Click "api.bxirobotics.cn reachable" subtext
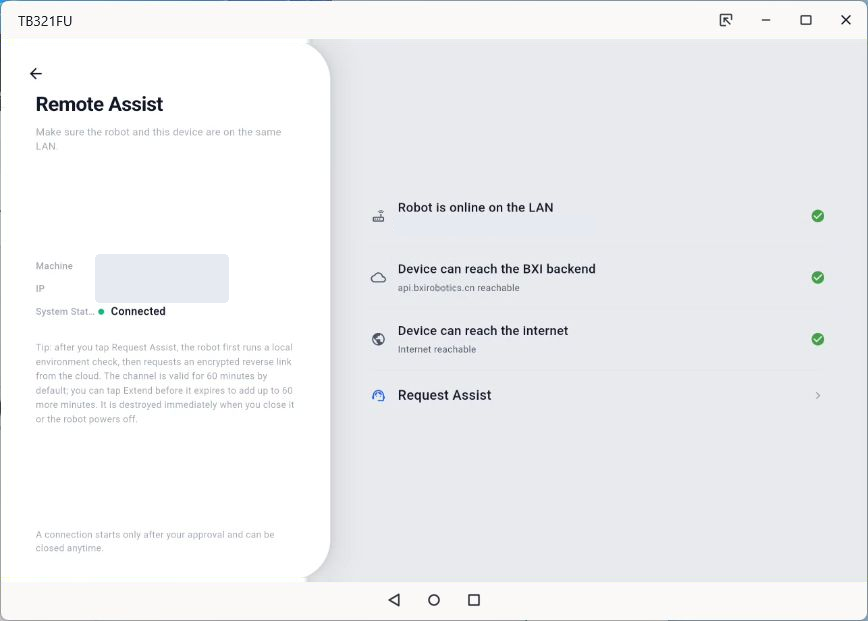The height and width of the screenshot is (621, 868). 458,288
